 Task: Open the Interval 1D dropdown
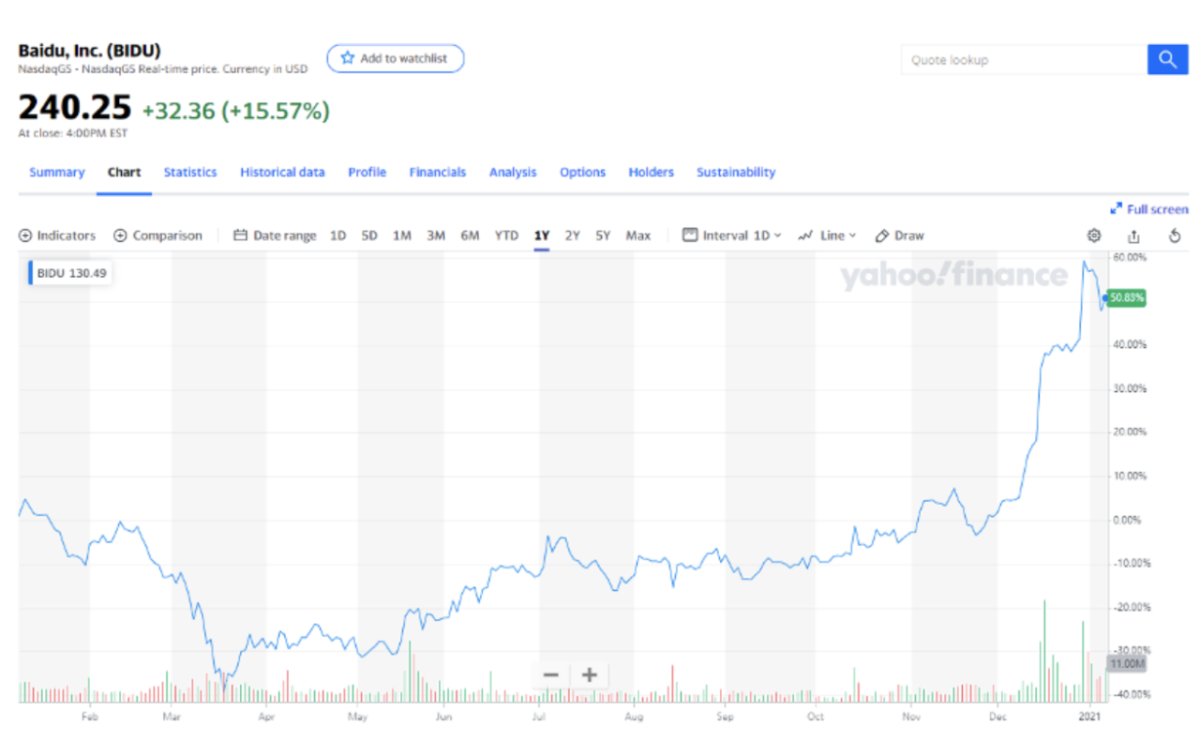coord(732,236)
